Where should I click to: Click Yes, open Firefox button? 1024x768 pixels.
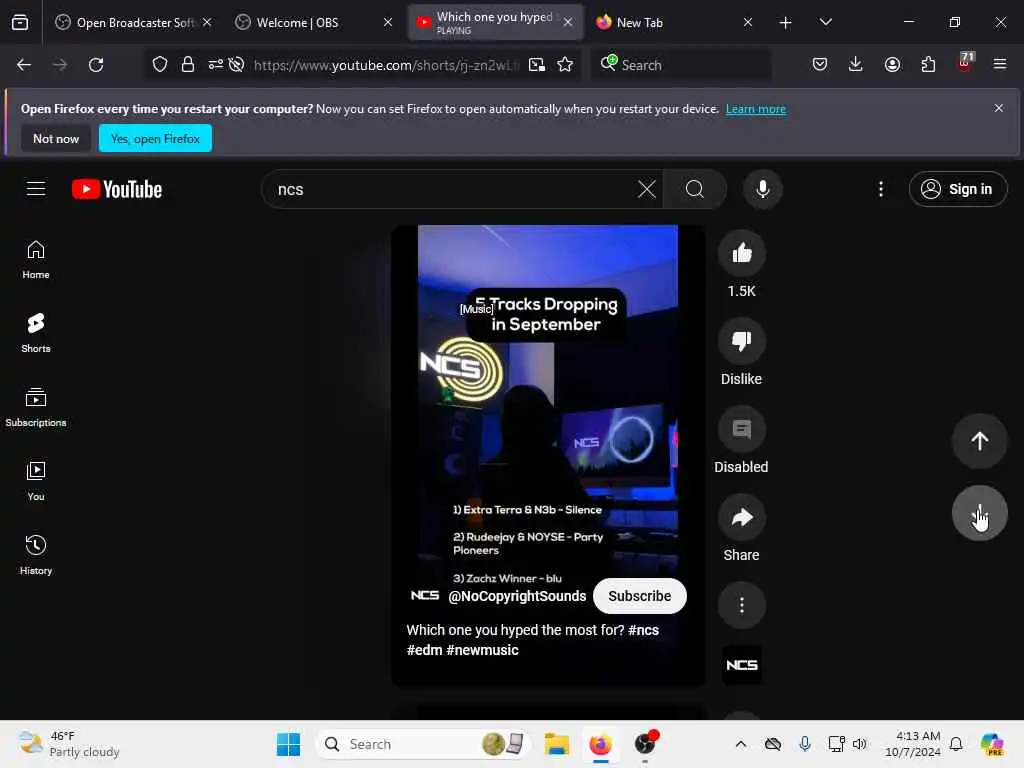coord(155,138)
